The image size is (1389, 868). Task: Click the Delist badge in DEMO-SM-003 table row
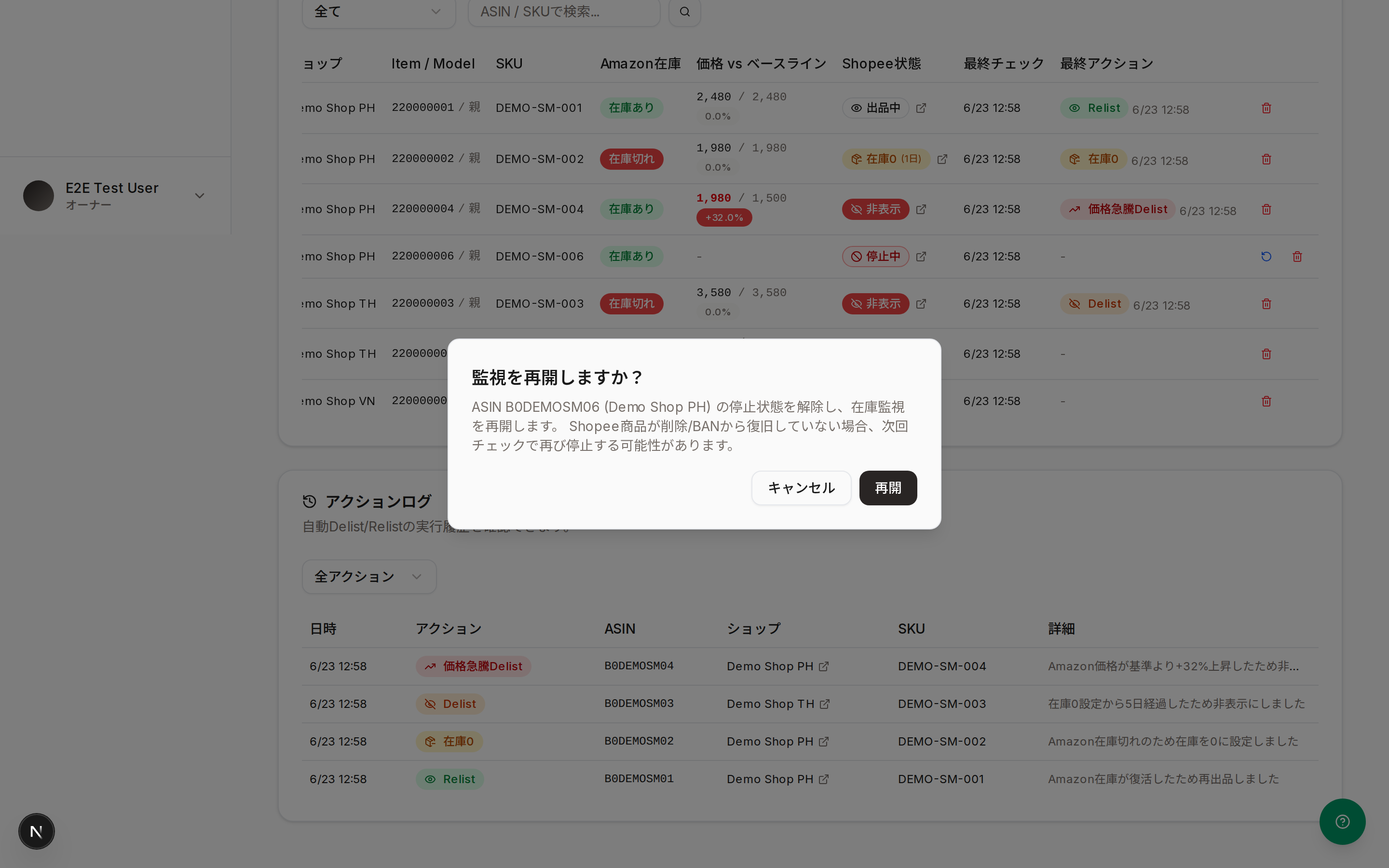(x=1094, y=304)
